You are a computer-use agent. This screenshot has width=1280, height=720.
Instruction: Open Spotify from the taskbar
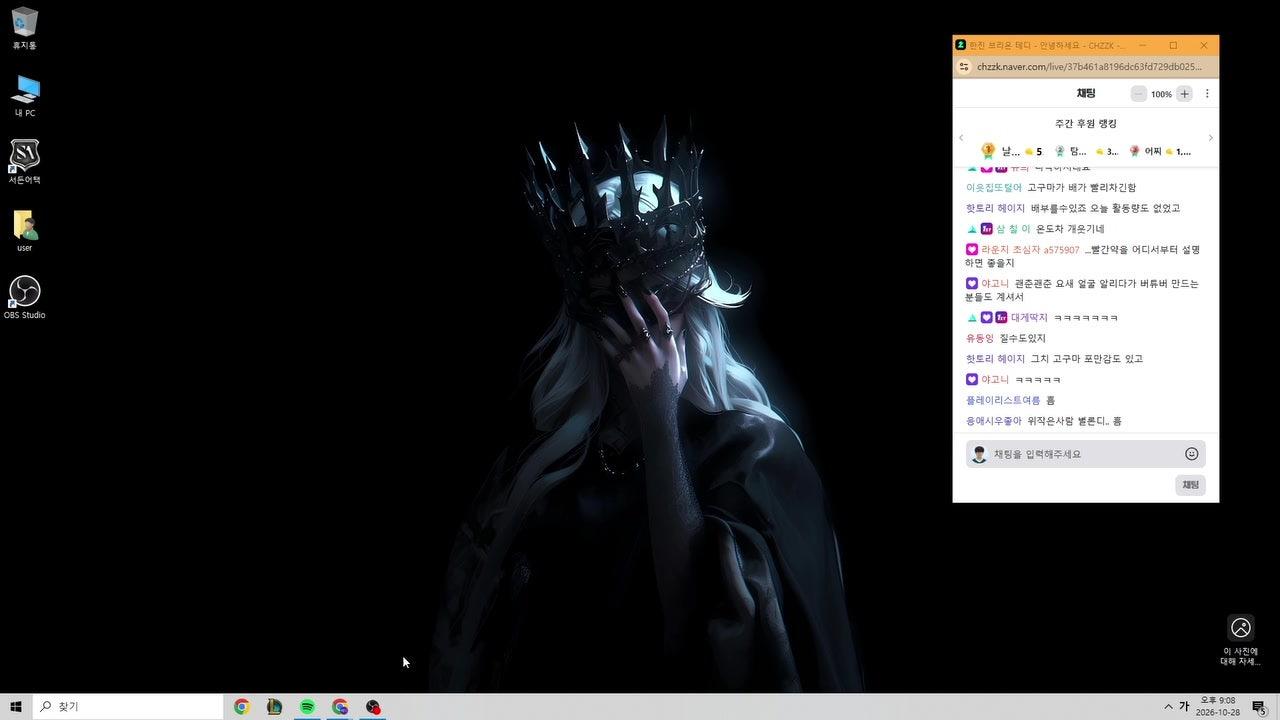pyautogui.click(x=307, y=707)
